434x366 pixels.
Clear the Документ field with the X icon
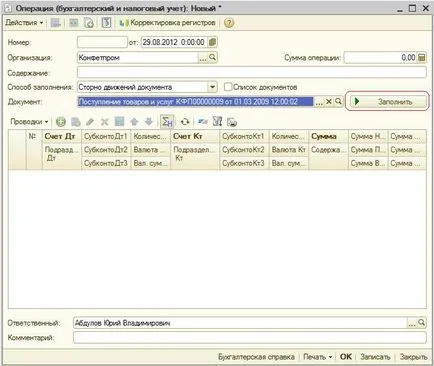(x=329, y=102)
